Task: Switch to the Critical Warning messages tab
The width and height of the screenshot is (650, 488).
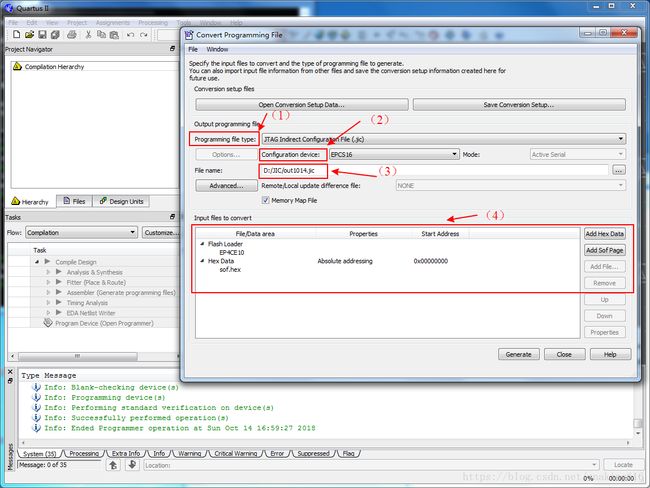Action: (x=235, y=454)
